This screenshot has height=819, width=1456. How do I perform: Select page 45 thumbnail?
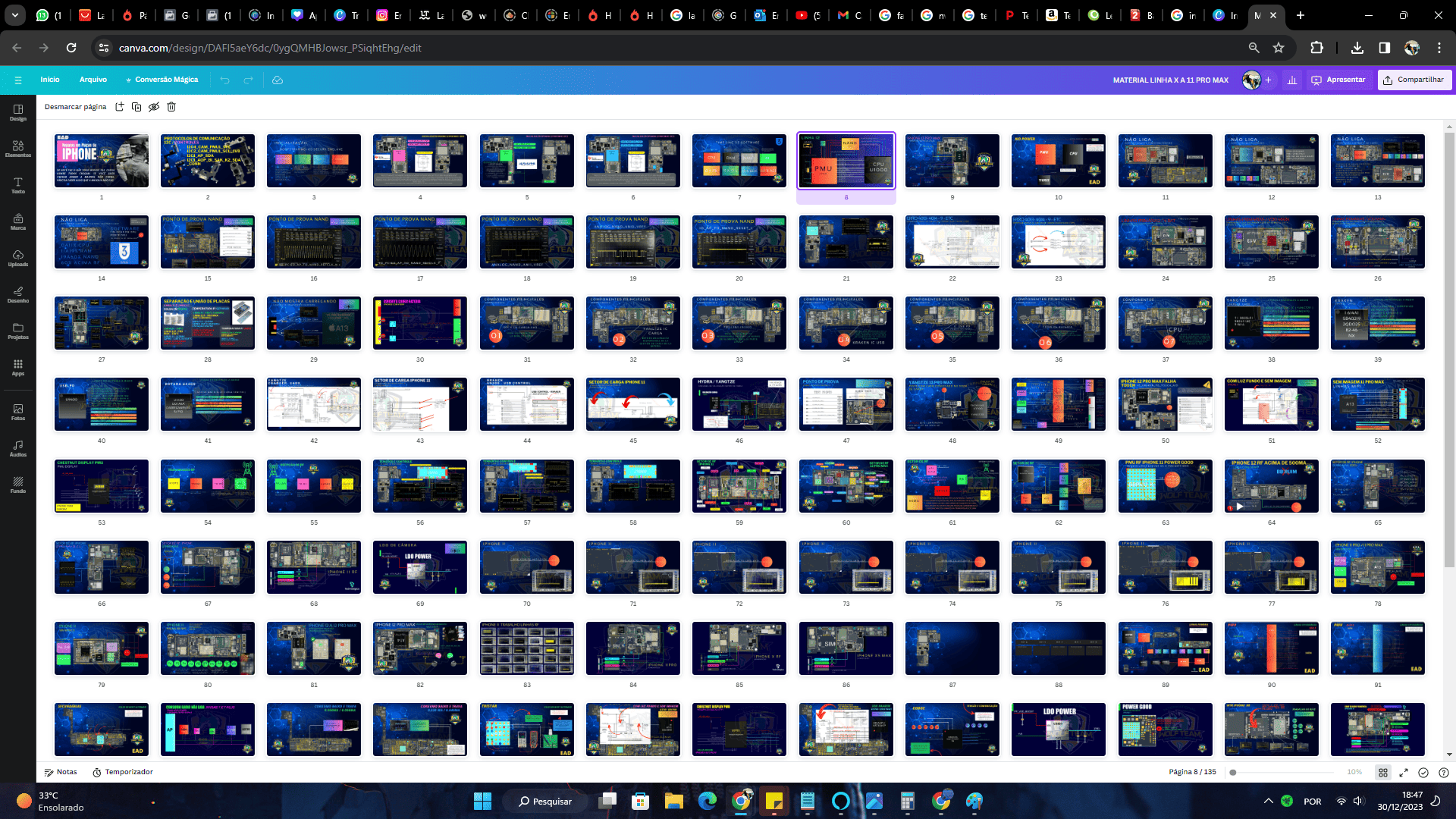[x=632, y=404]
